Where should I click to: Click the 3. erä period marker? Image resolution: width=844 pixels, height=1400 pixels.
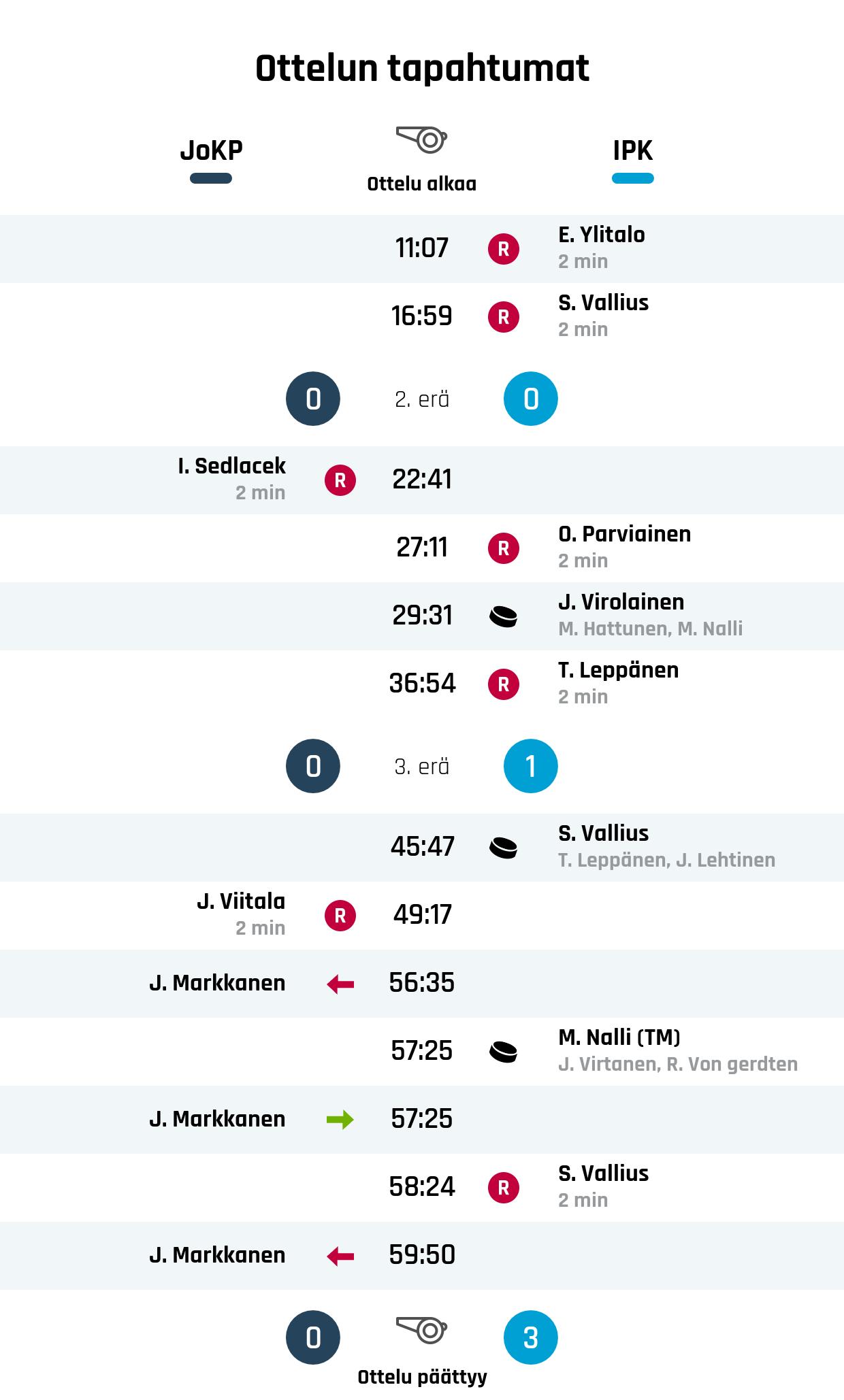[x=422, y=767]
